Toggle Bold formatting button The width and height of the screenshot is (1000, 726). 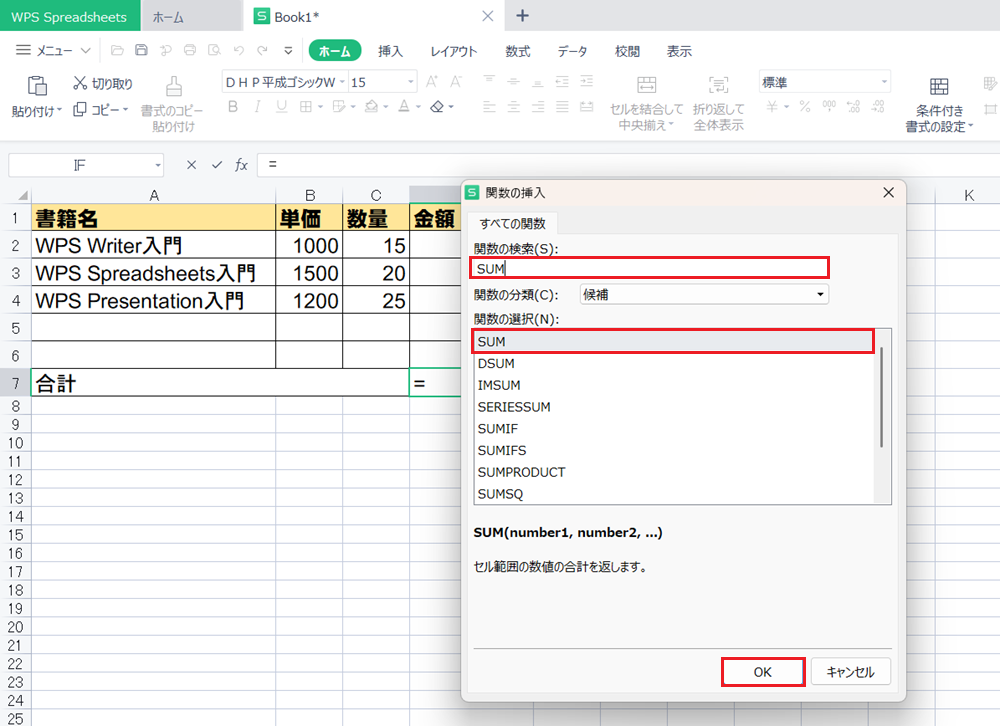click(x=233, y=107)
